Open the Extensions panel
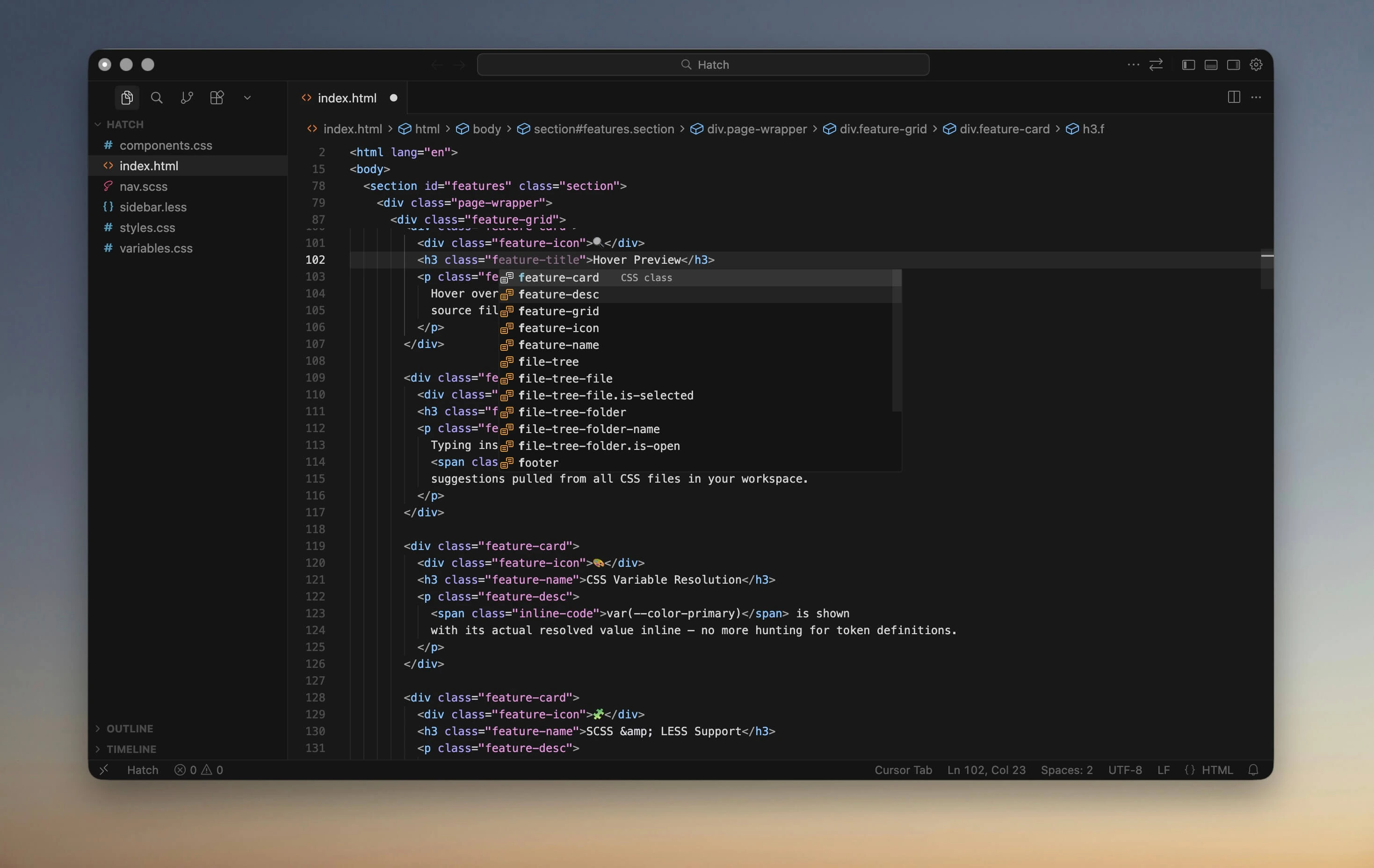Viewport: 1374px width, 868px height. pyautogui.click(x=217, y=97)
